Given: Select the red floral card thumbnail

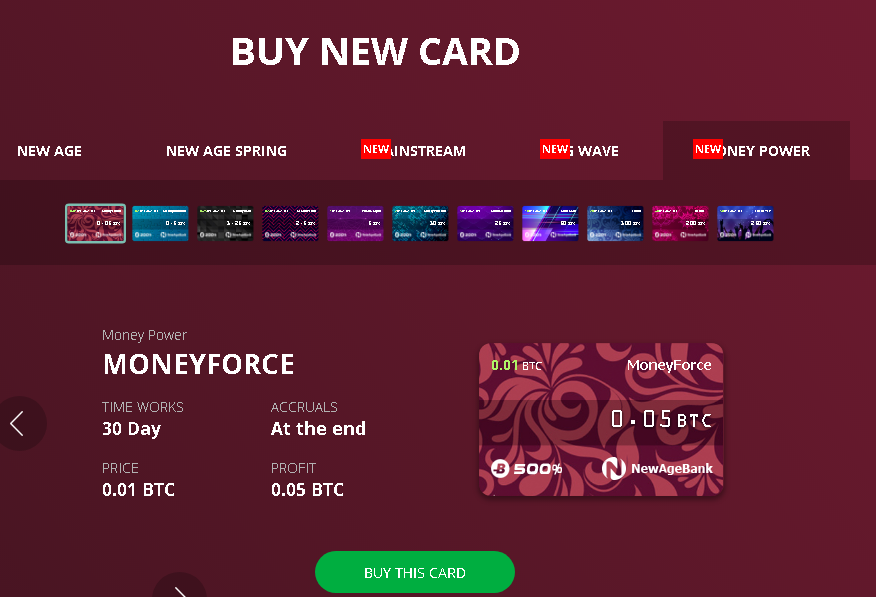Looking at the screenshot, I should (96, 223).
